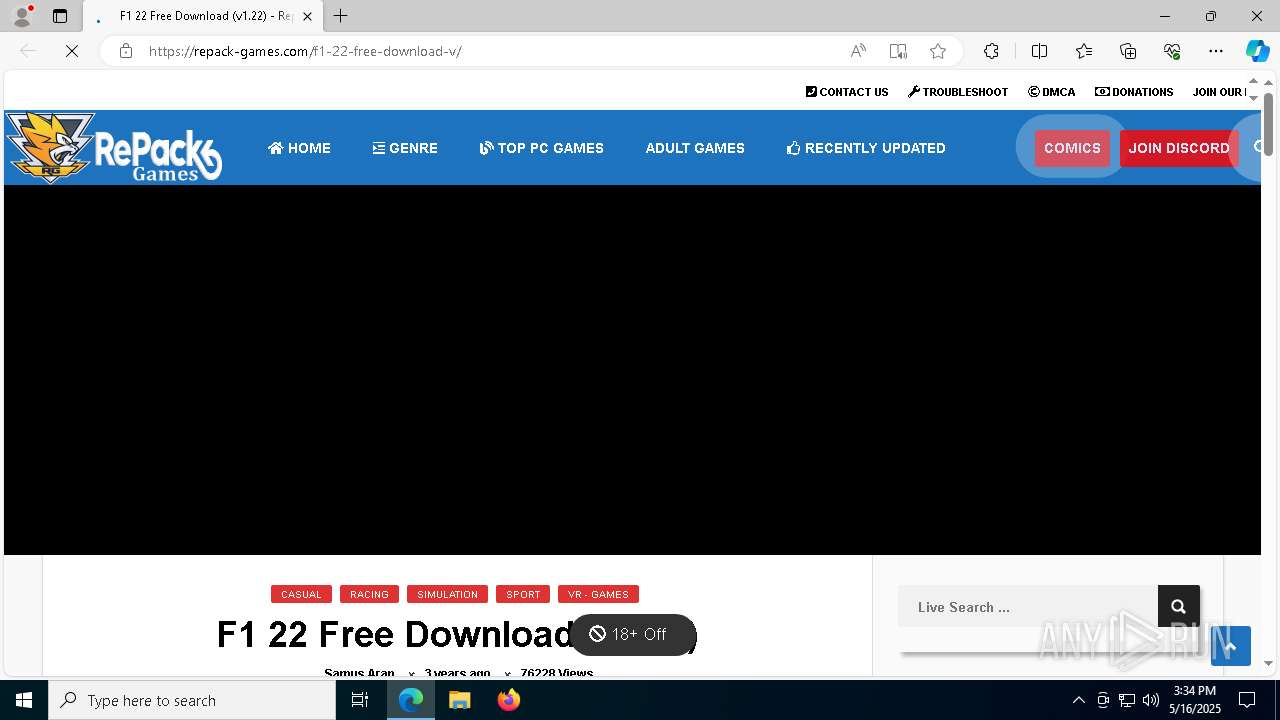The image size is (1280, 720).
Task: Open the TROUBLESHOOT link
Action: click(958, 92)
